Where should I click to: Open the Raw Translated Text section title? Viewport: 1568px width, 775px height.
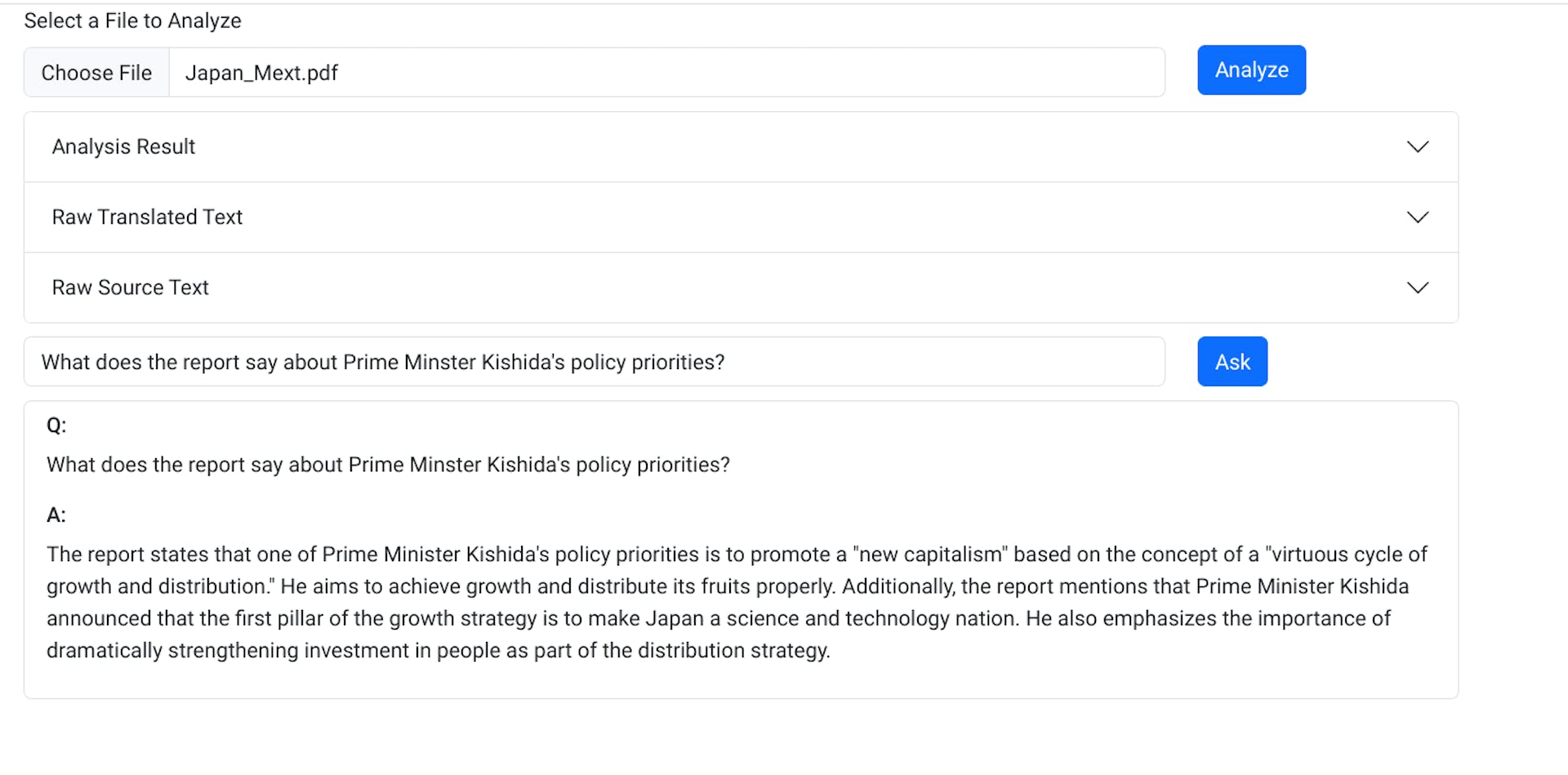pos(147,217)
